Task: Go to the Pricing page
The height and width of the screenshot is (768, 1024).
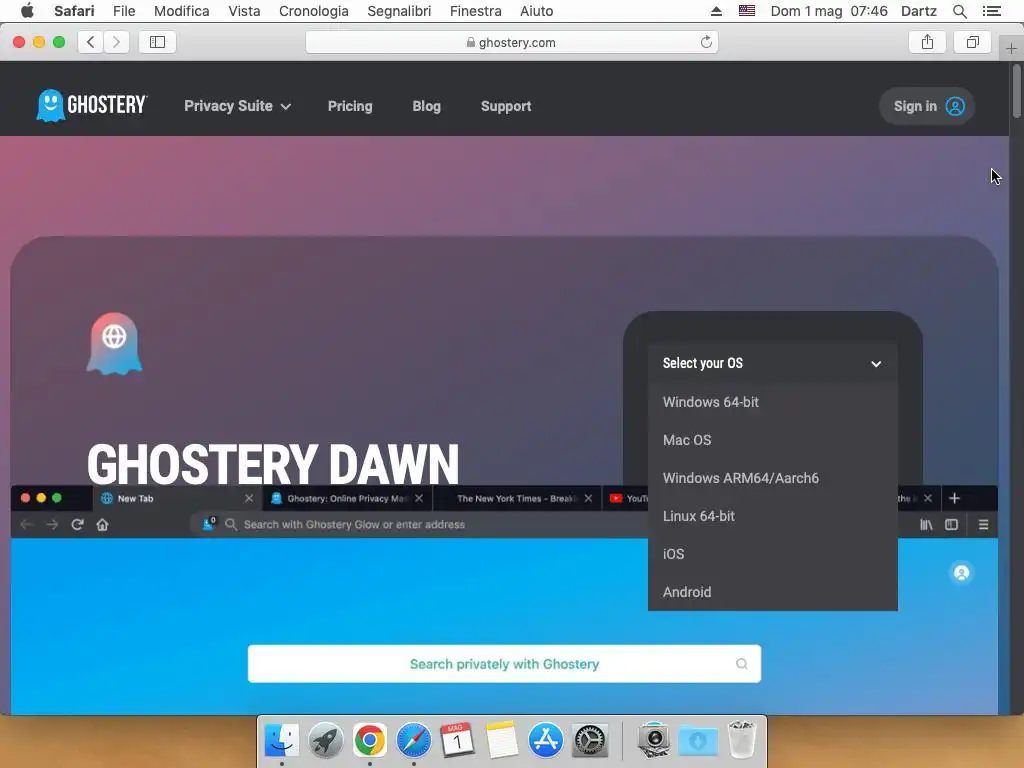Action: tap(350, 106)
